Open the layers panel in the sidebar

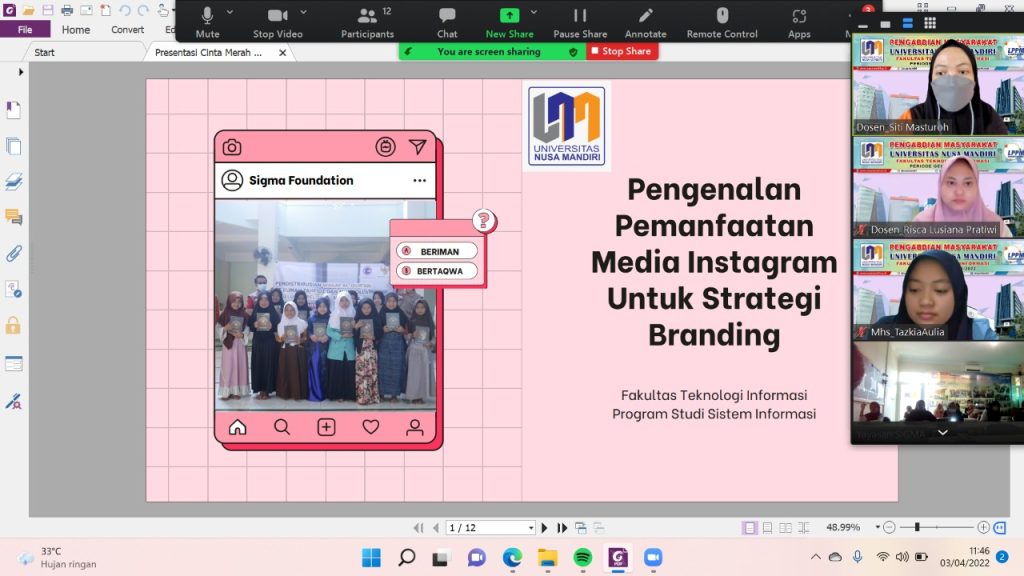click(x=13, y=182)
